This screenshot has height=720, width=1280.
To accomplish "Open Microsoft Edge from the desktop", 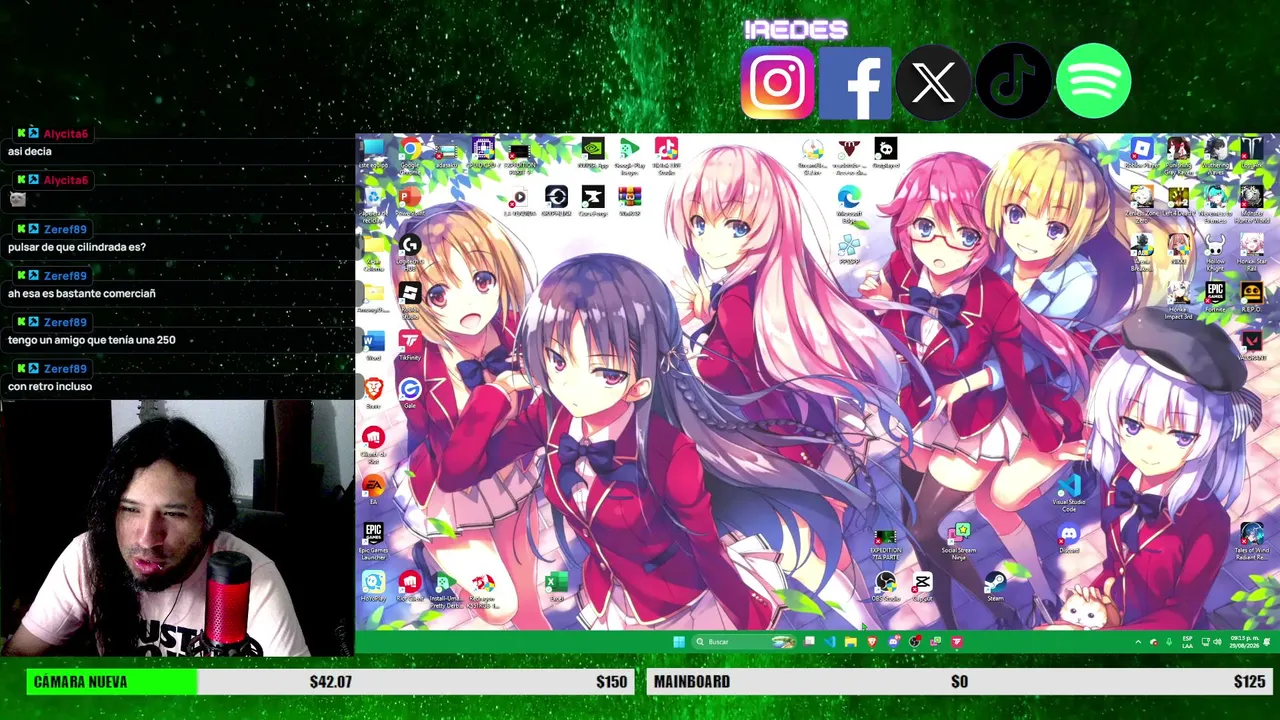I will [849, 202].
